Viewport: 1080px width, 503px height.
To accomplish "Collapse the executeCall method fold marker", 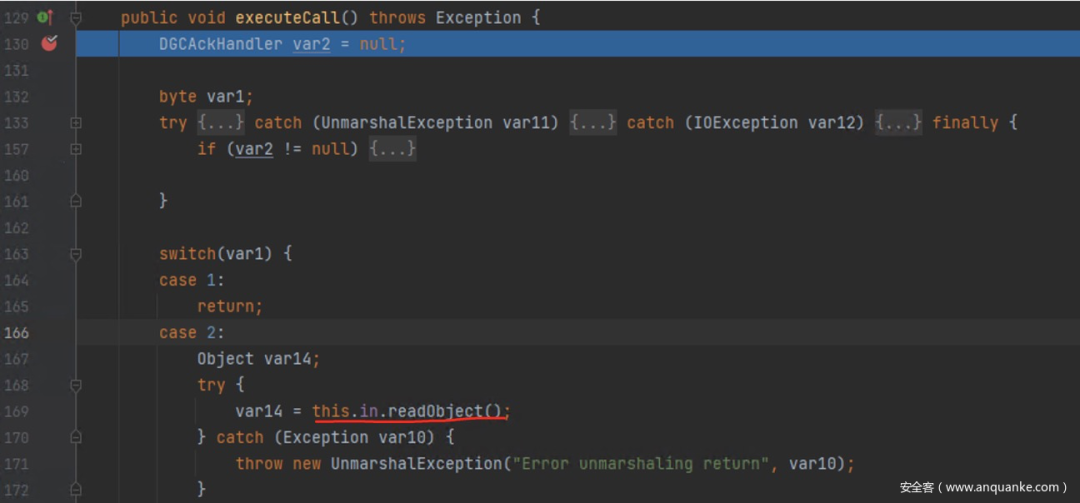I will click(x=76, y=18).
